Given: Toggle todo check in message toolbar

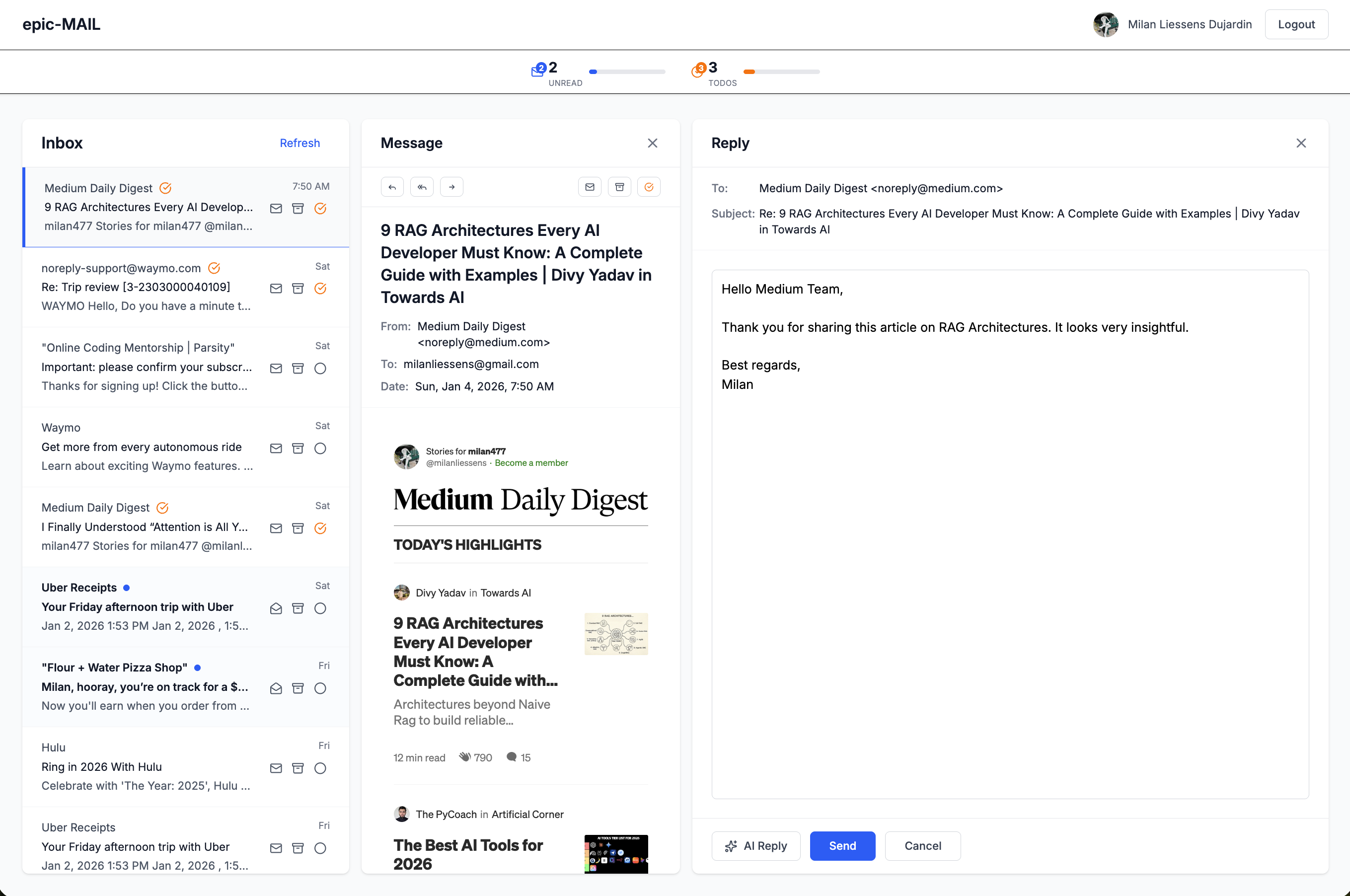Looking at the screenshot, I should (x=649, y=187).
